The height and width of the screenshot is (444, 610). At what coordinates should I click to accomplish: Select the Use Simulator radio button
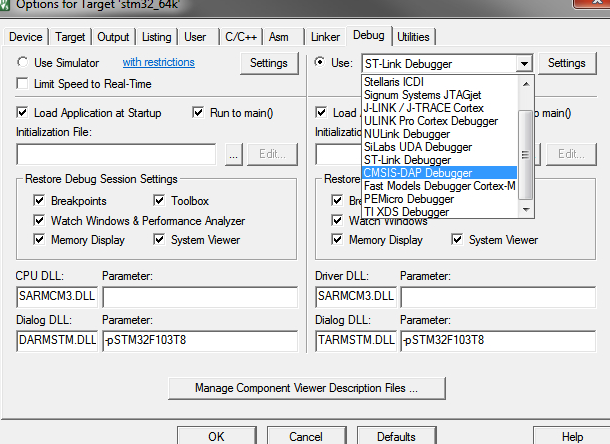coord(23,62)
